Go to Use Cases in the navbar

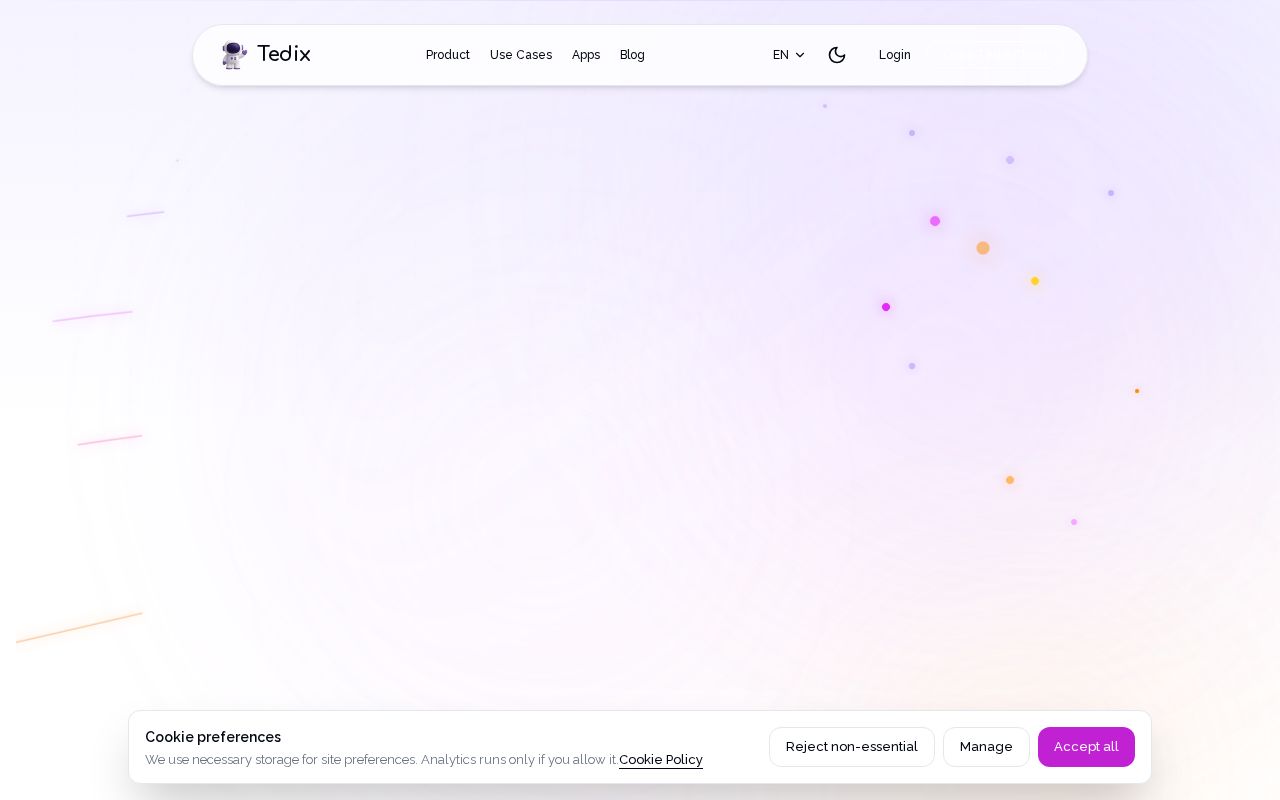click(521, 55)
